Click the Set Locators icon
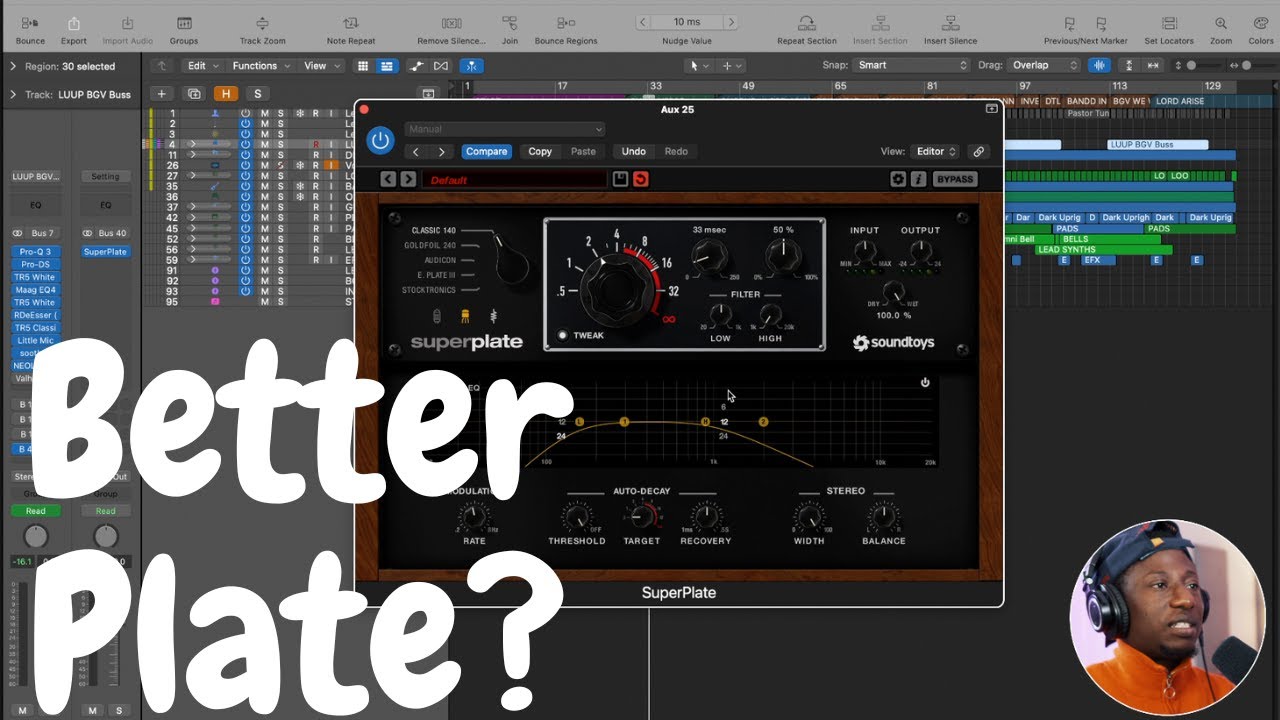 [1169, 23]
